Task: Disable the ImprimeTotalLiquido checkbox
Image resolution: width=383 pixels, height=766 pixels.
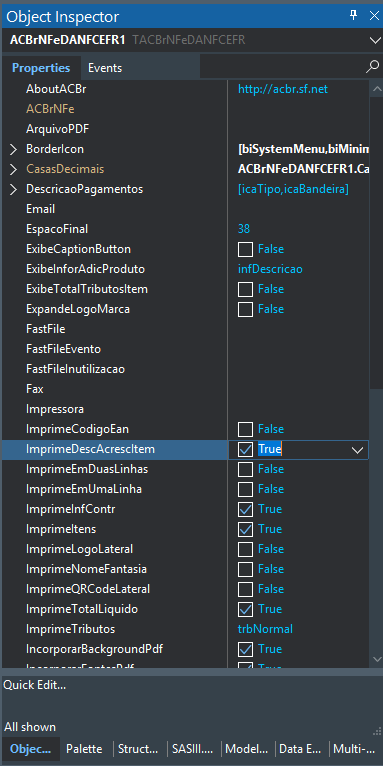Action: [245, 610]
